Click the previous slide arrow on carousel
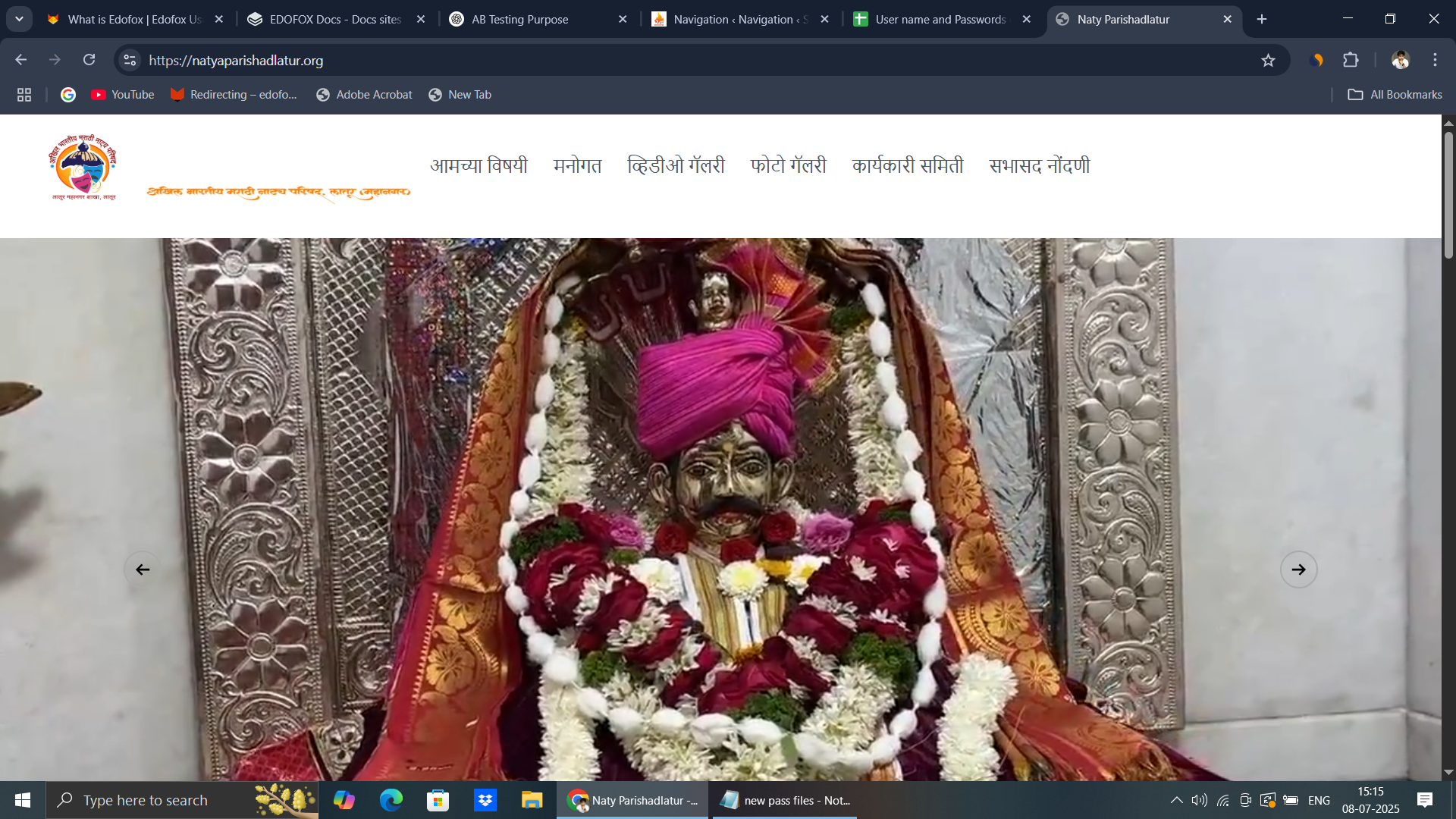Viewport: 1456px width, 819px height. tap(143, 570)
